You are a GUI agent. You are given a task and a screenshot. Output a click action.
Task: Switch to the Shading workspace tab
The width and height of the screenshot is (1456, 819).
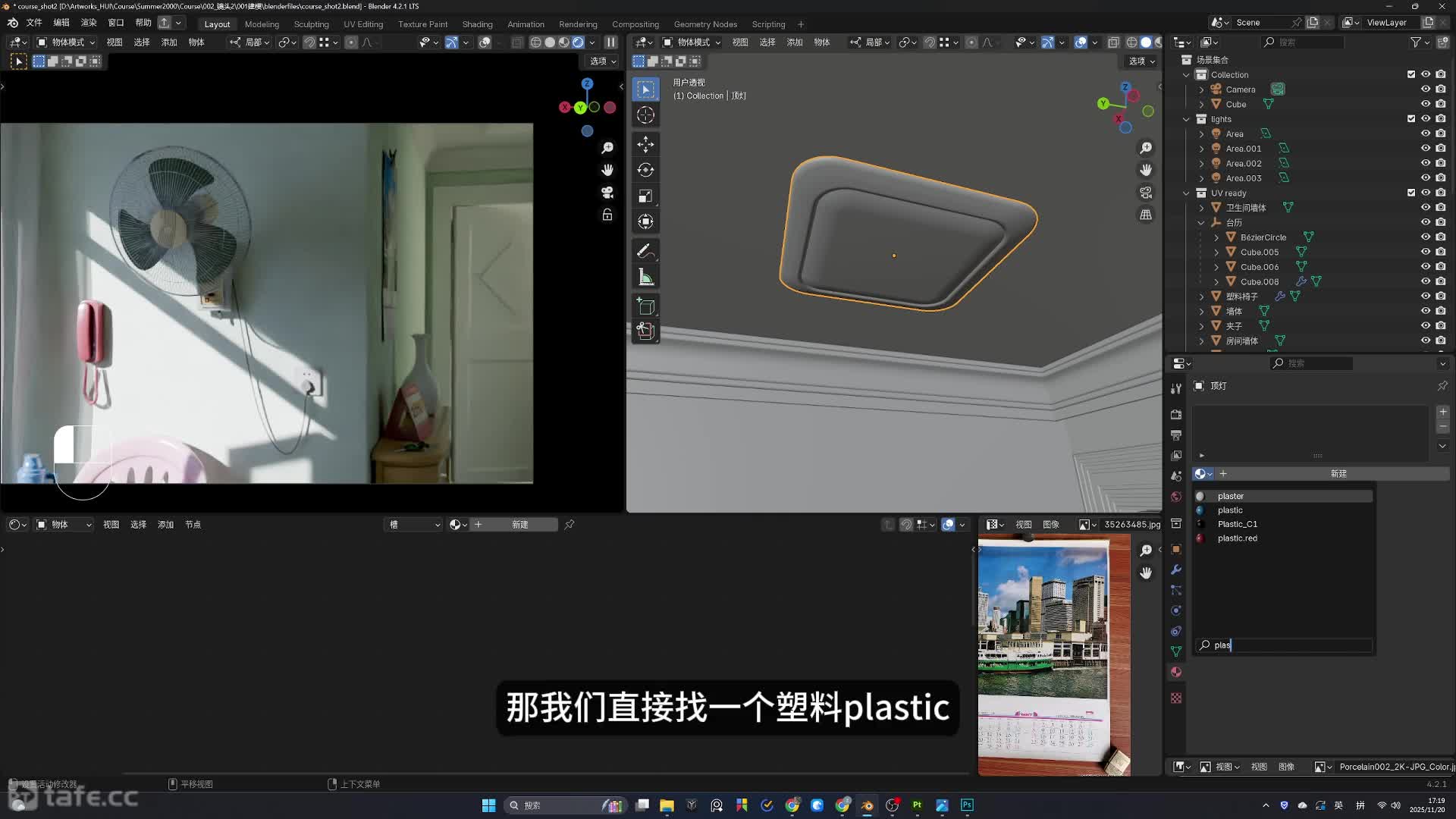tap(477, 24)
